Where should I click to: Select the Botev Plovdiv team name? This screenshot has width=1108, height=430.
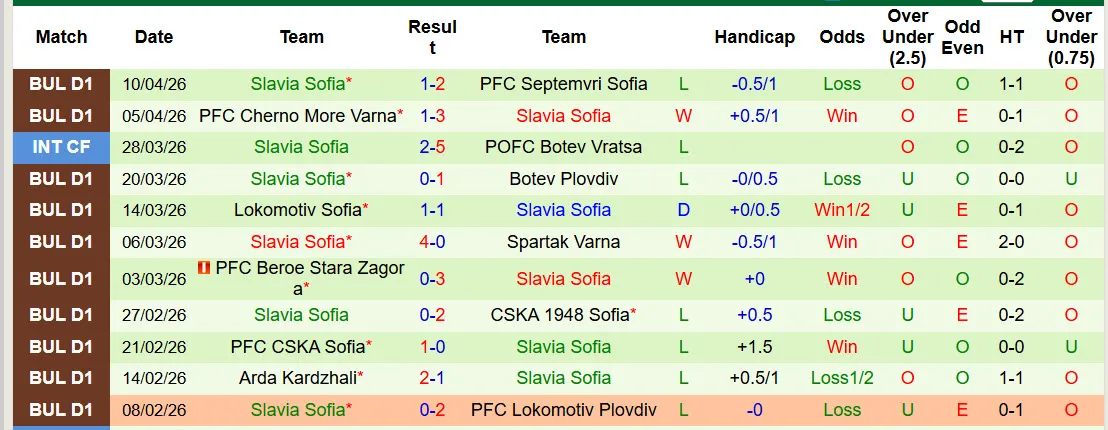(x=563, y=179)
